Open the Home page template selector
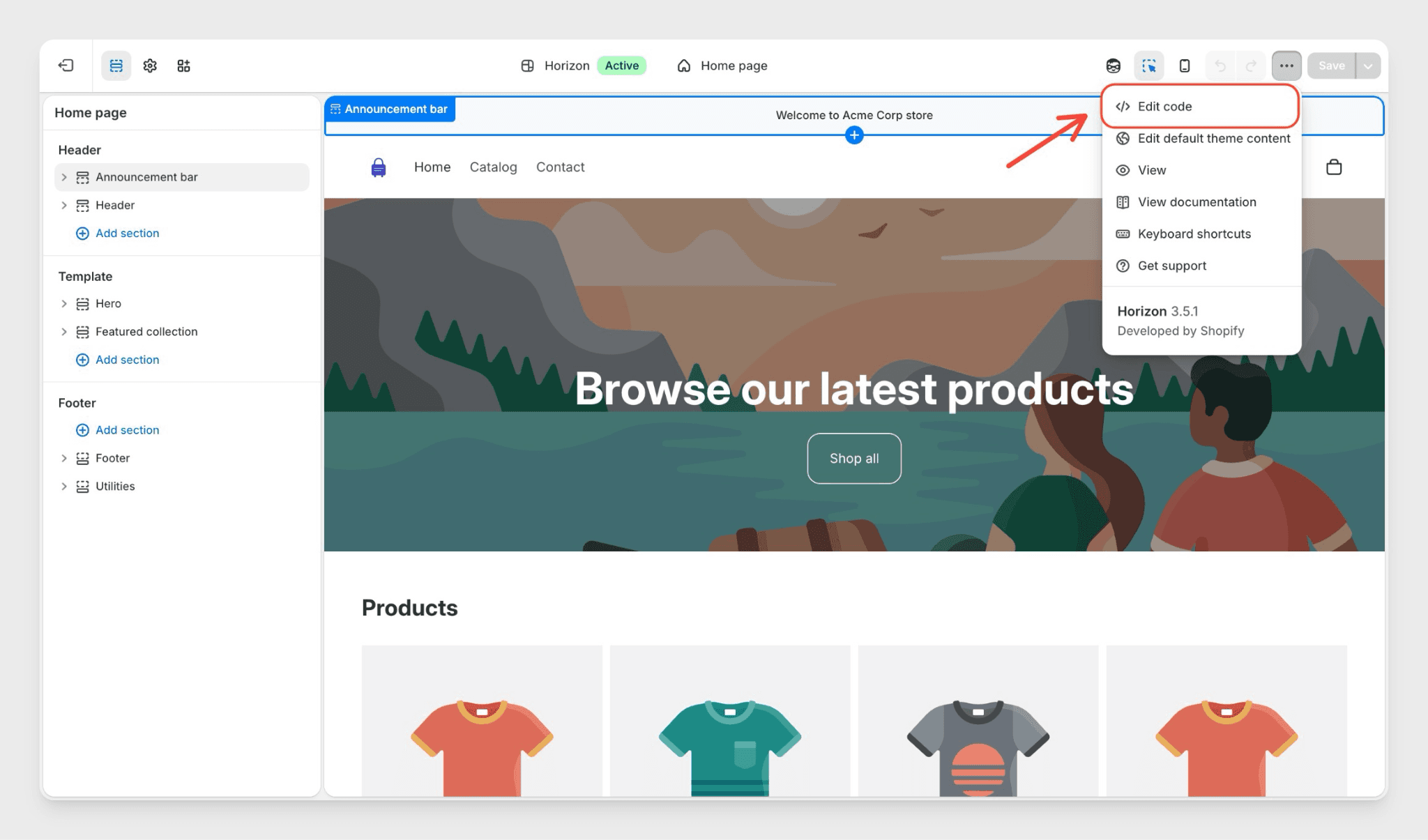This screenshot has height=840, width=1428. 722,66
